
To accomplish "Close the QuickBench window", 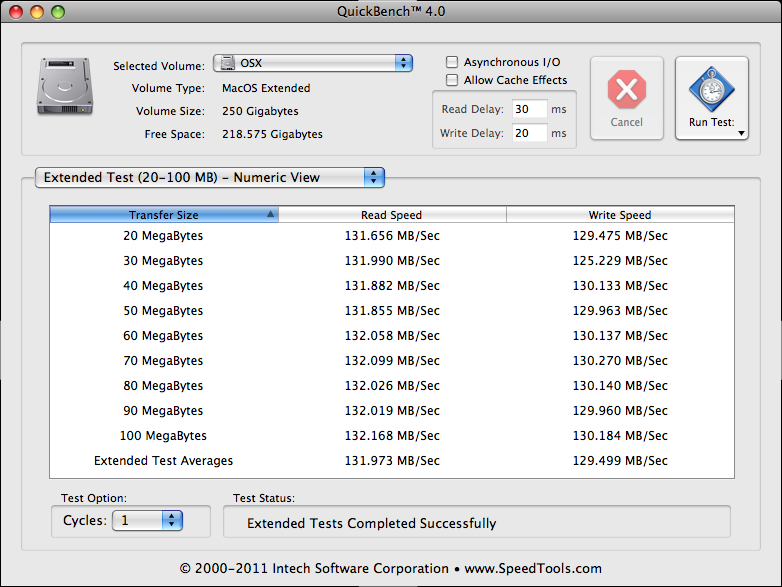I will pyautogui.click(x=16, y=11).
